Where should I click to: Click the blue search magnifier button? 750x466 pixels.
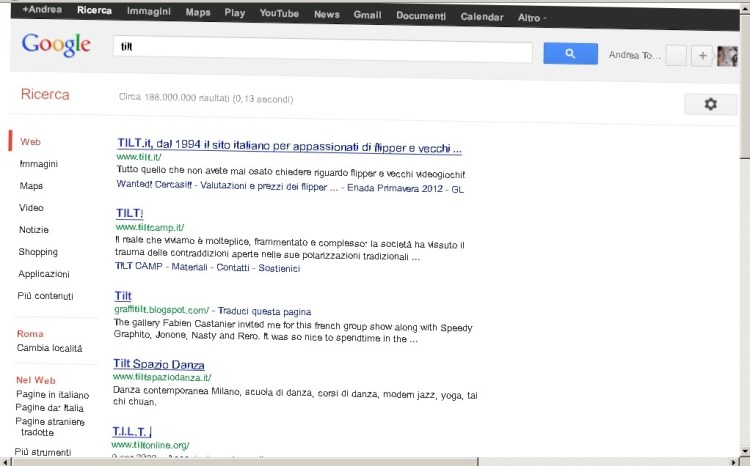point(570,54)
